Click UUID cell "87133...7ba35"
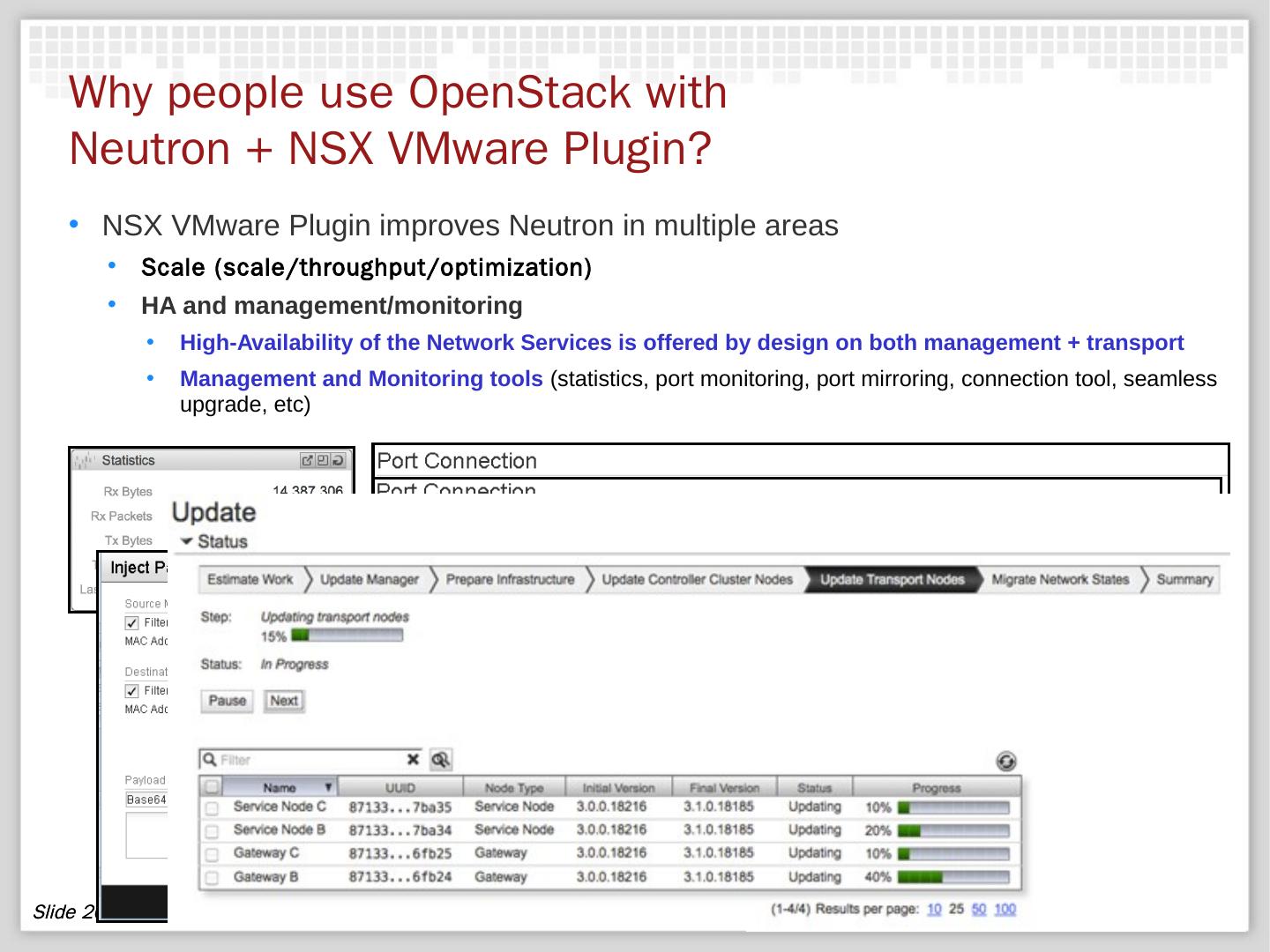The image size is (1270, 952). [x=400, y=807]
